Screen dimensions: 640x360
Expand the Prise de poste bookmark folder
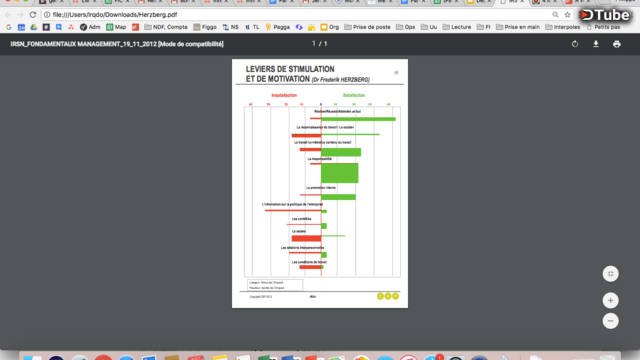[367, 27]
